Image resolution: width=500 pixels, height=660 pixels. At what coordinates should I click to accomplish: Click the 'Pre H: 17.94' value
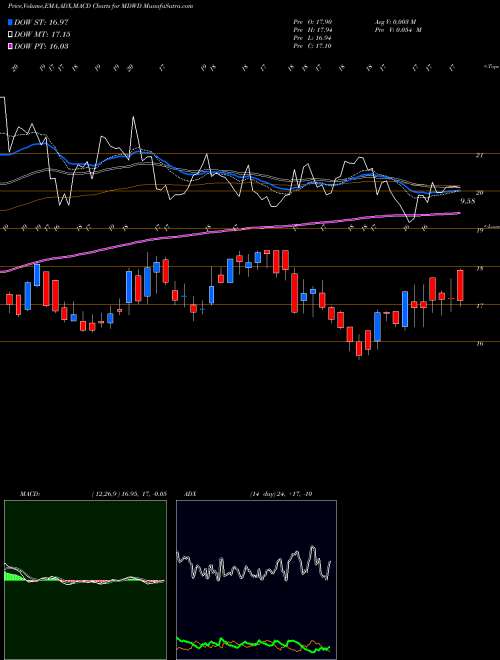(313, 30)
